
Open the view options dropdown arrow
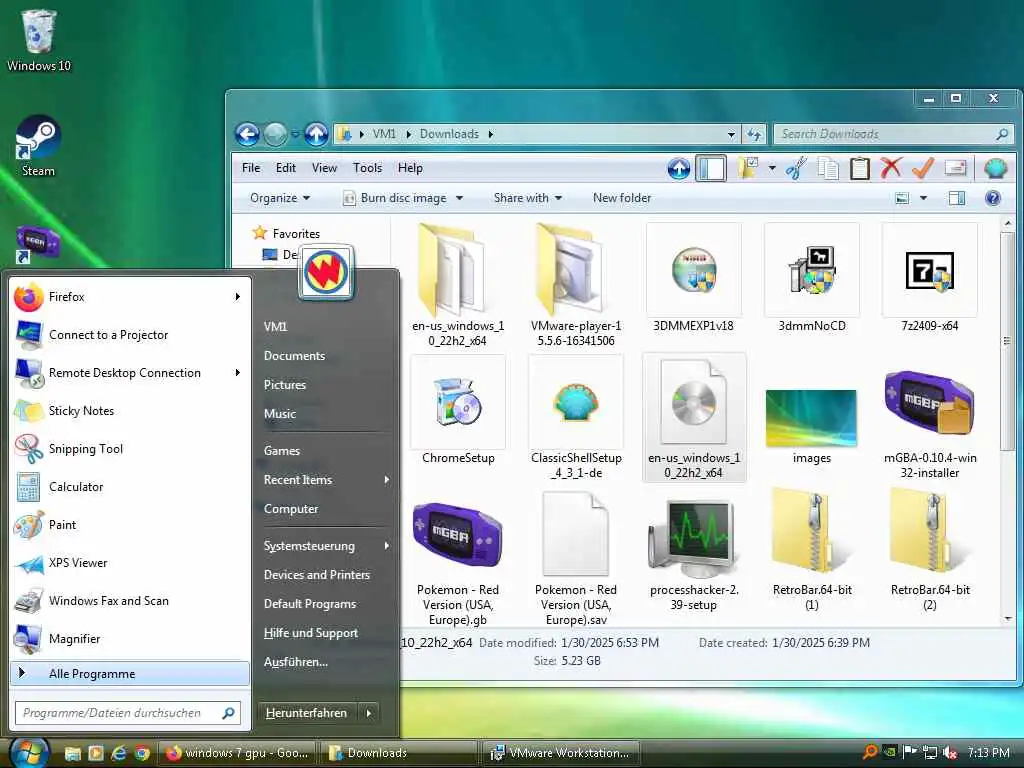(x=923, y=198)
